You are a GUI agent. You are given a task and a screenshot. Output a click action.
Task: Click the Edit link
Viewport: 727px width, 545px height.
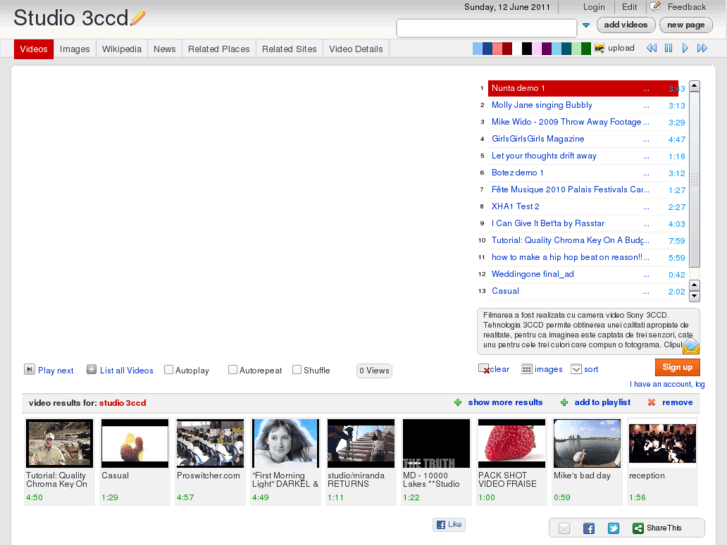point(629,7)
